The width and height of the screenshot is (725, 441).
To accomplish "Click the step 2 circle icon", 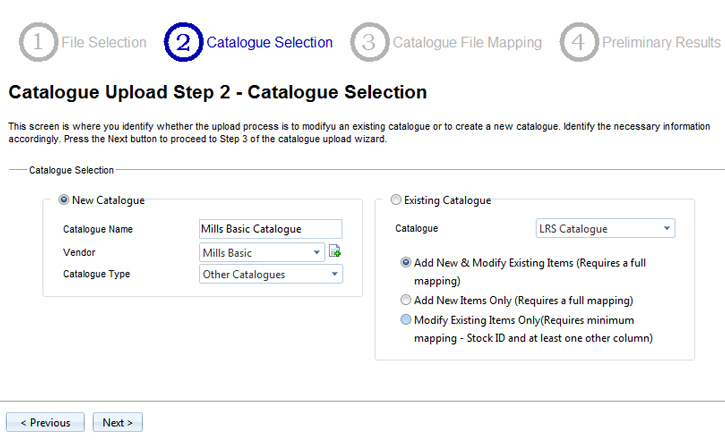I will (x=184, y=43).
